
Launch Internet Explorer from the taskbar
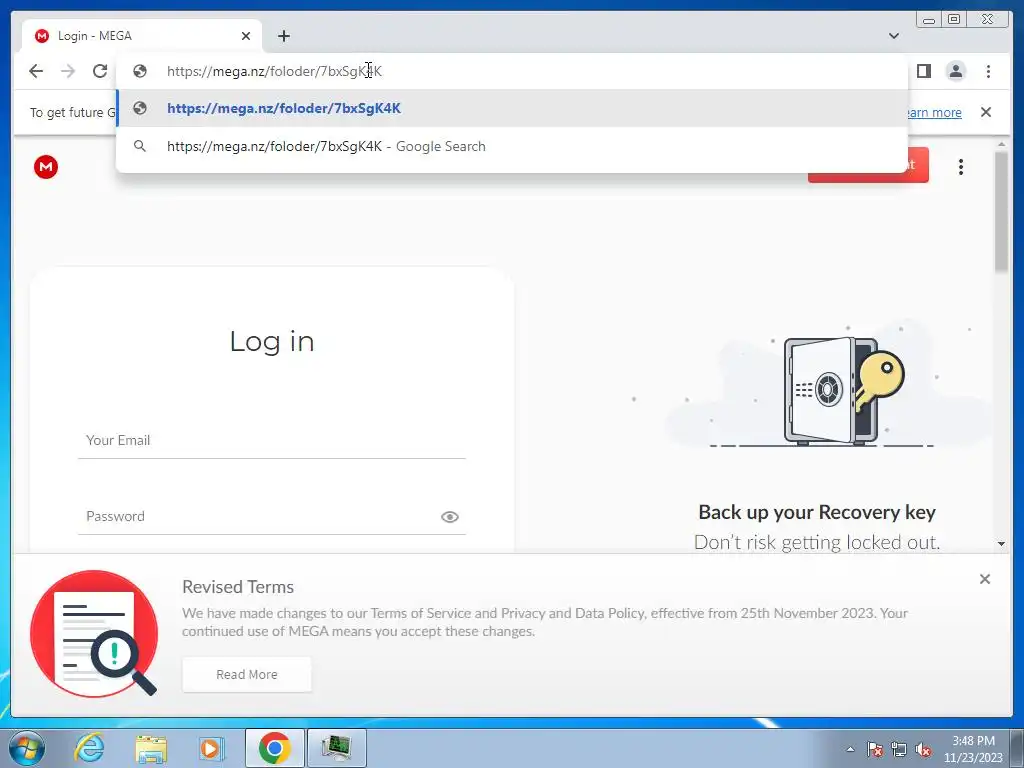click(89, 748)
